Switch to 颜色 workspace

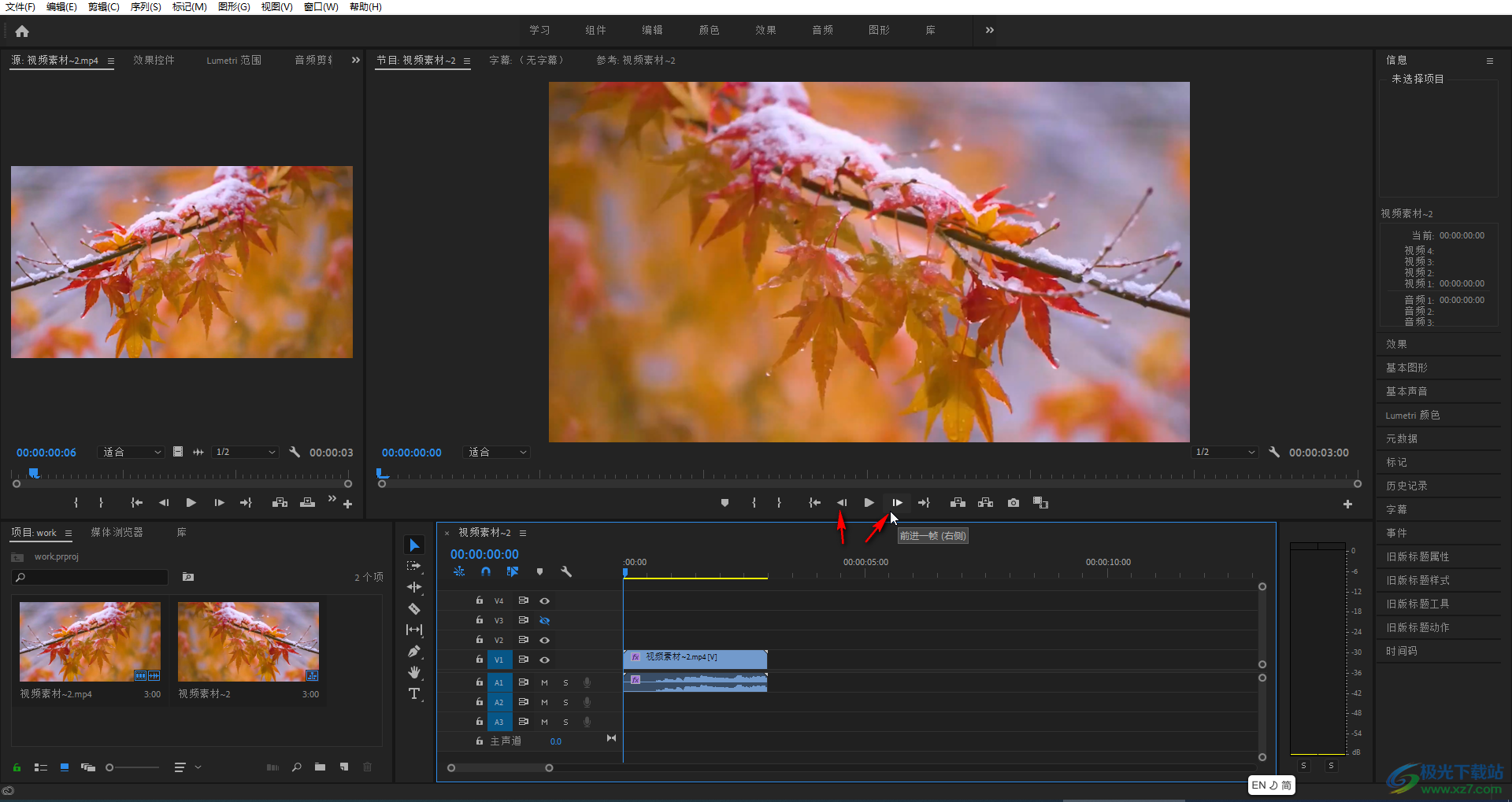pos(709,31)
